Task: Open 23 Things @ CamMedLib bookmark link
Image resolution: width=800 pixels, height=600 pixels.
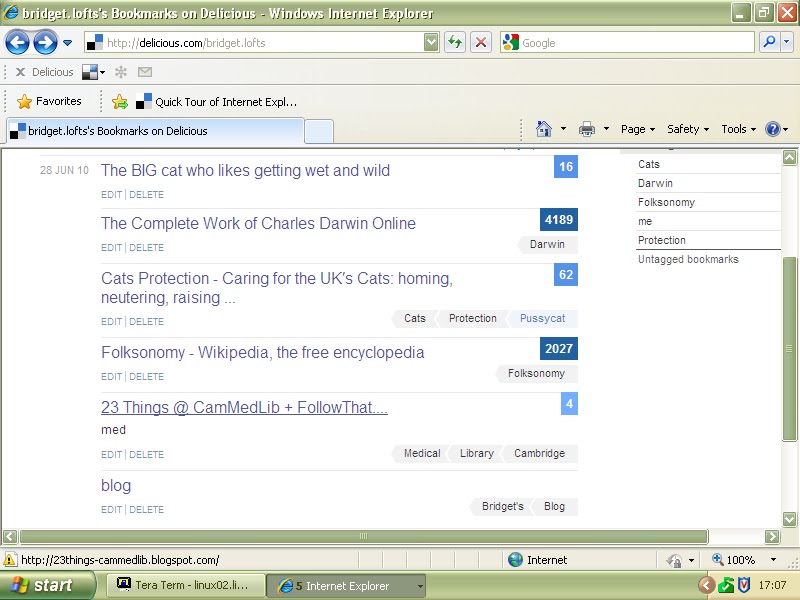Action: pos(244,408)
